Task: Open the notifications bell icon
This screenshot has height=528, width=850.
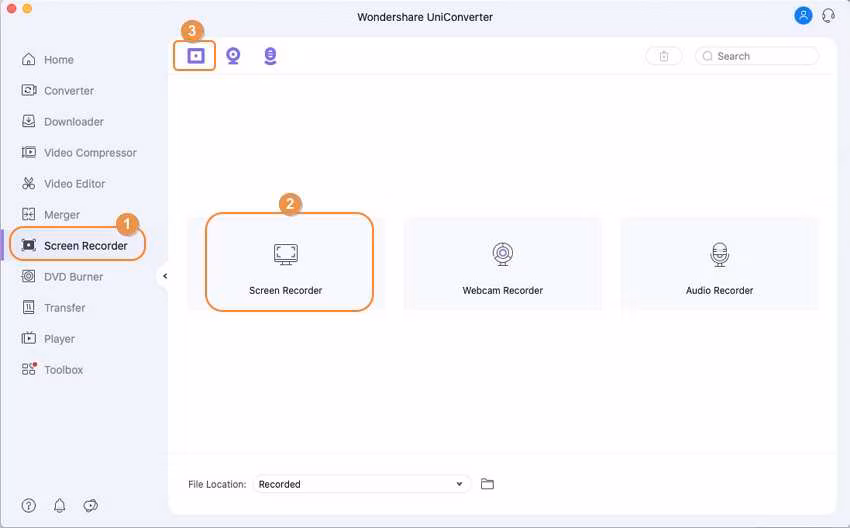Action: [x=60, y=505]
